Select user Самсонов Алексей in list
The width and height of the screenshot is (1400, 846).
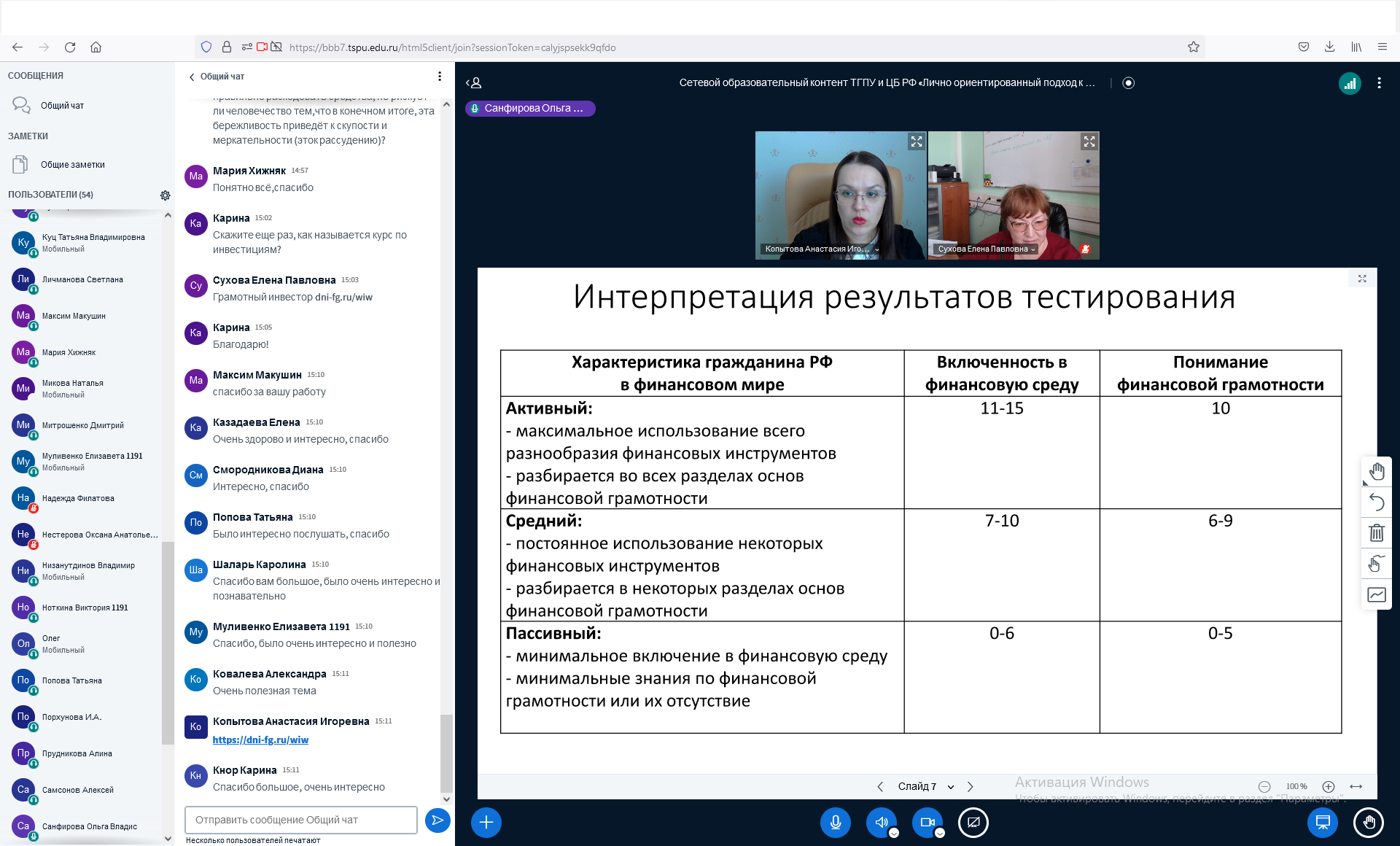pos(86,790)
